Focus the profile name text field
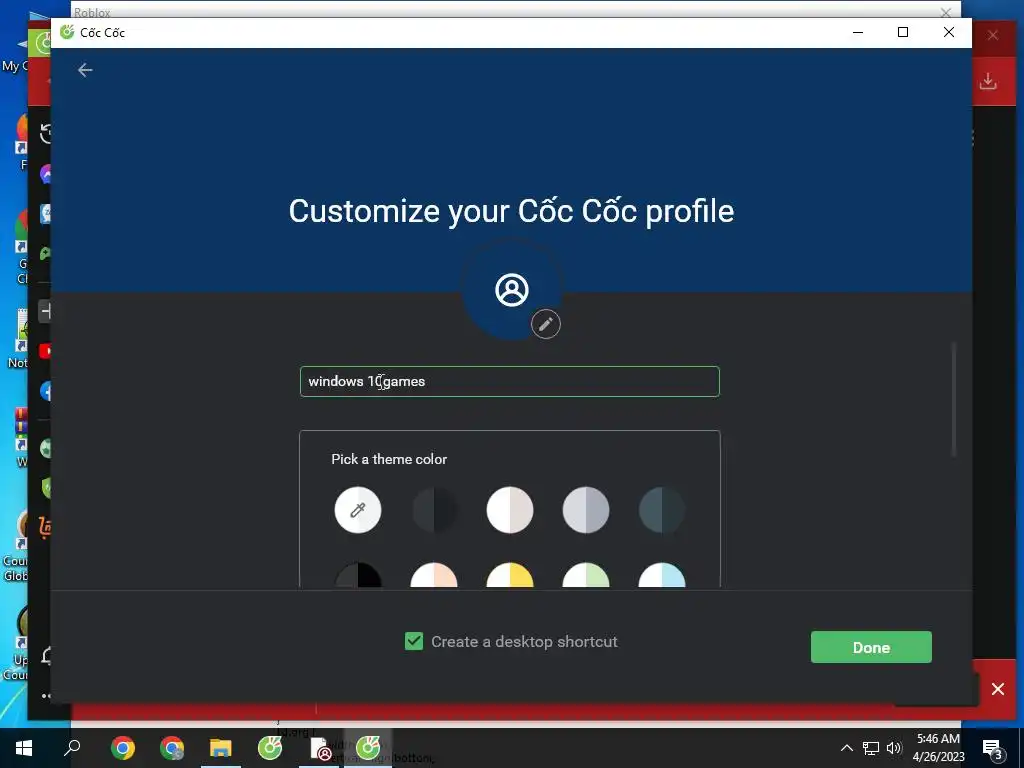The image size is (1024, 768). click(509, 381)
